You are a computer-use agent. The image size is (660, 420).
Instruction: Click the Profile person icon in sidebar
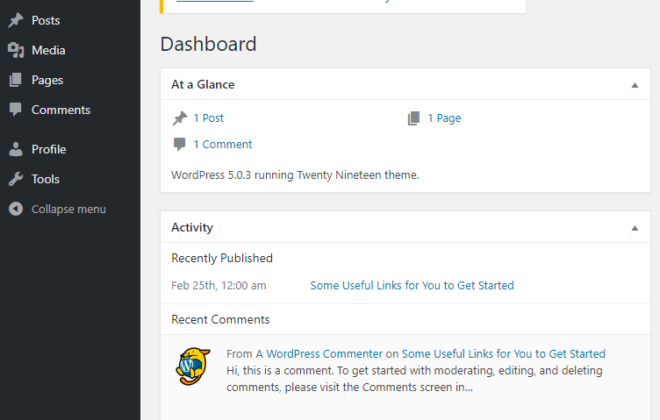(x=16, y=149)
